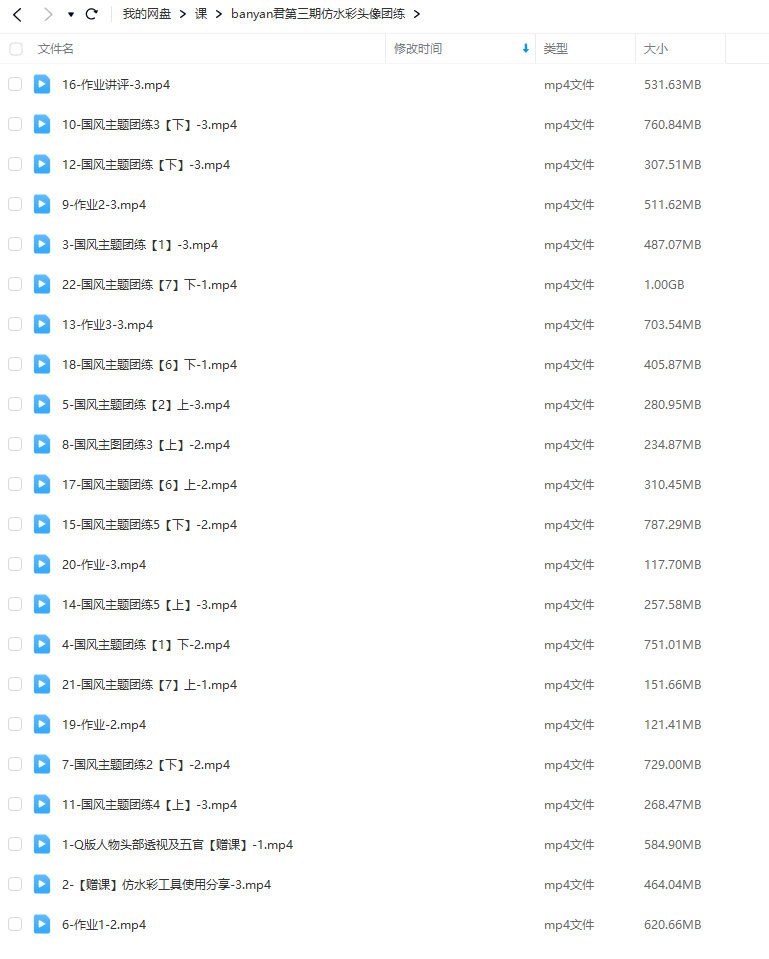The height and width of the screenshot is (959, 769).
Task: Click the video icon of 16-作业讲评-3.mp4
Action: click(42, 84)
